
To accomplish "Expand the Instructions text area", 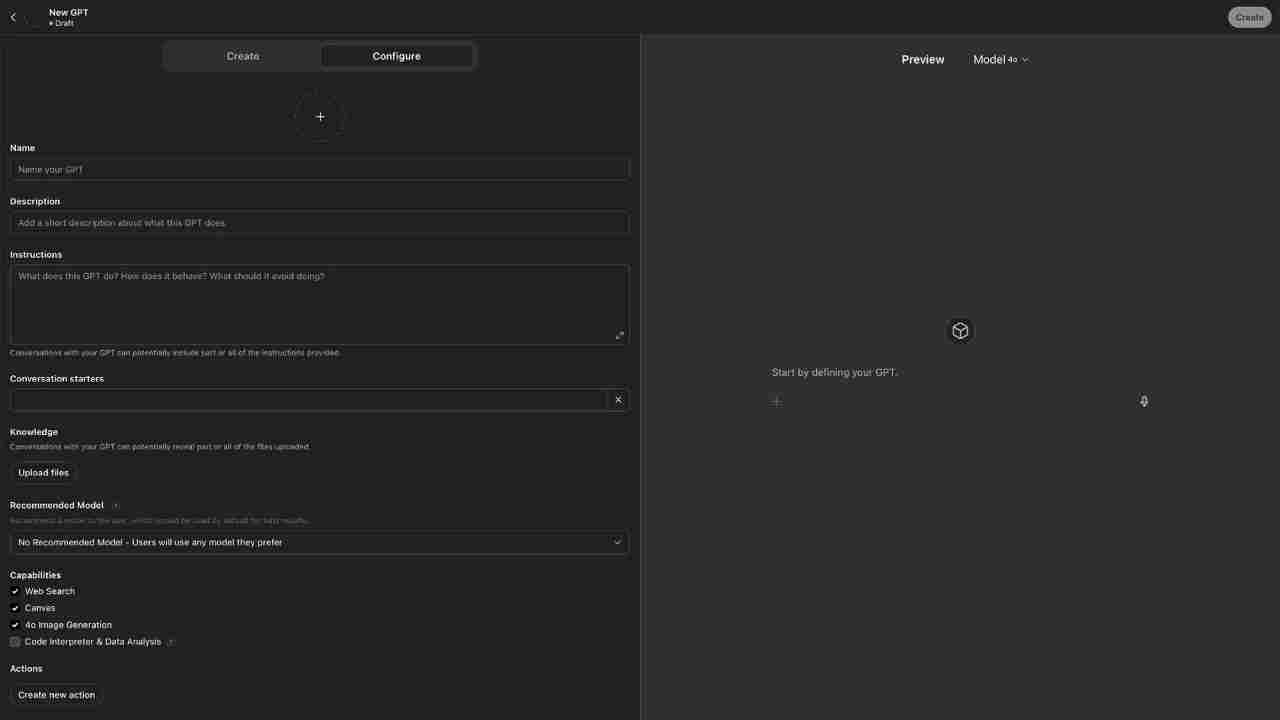I will pyautogui.click(x=619, y=335).
